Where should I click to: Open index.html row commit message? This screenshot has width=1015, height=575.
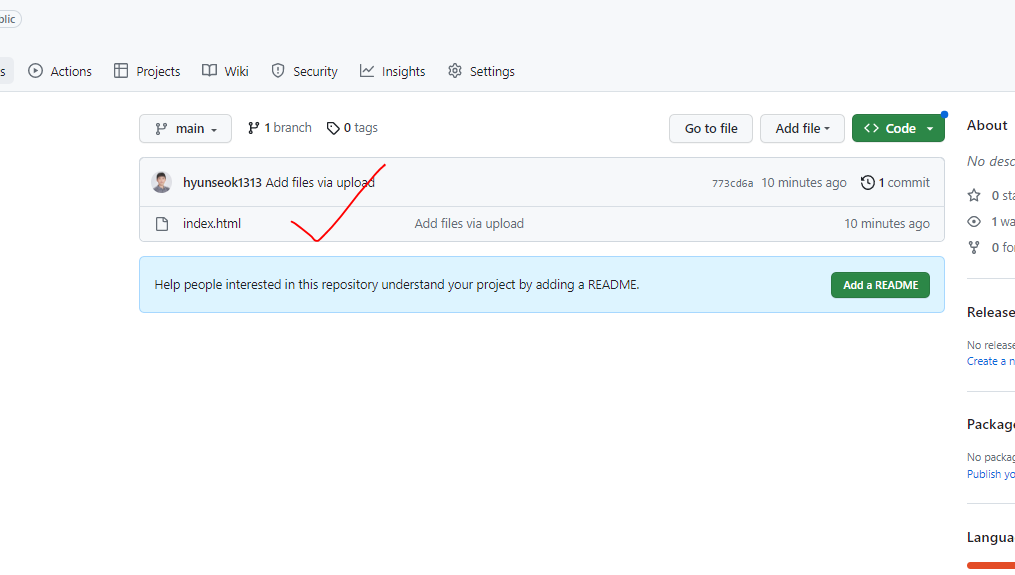click(x=469, y=223)
